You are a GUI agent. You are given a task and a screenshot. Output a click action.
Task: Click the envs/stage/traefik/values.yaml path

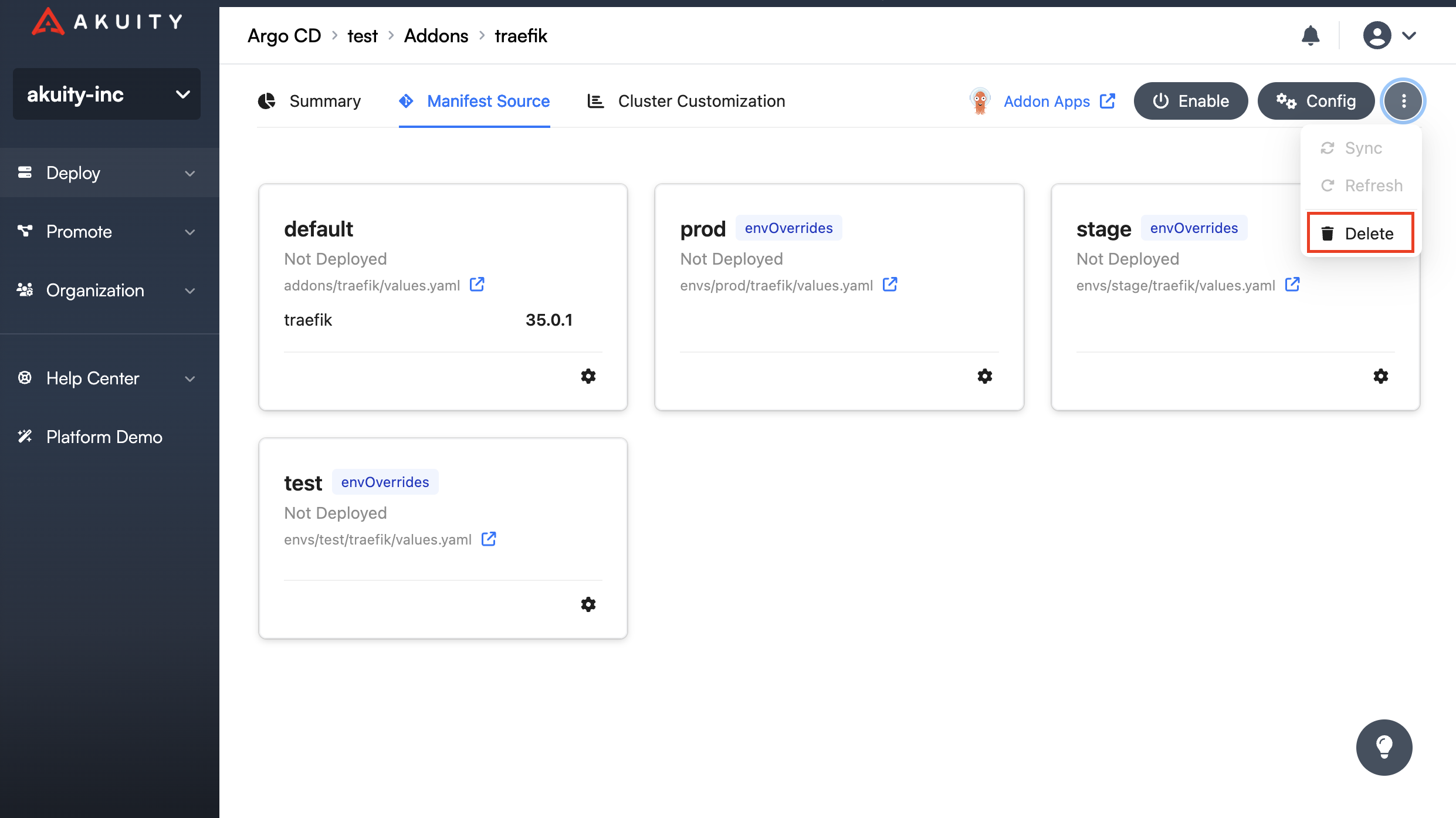click(x=1176, y=286)
